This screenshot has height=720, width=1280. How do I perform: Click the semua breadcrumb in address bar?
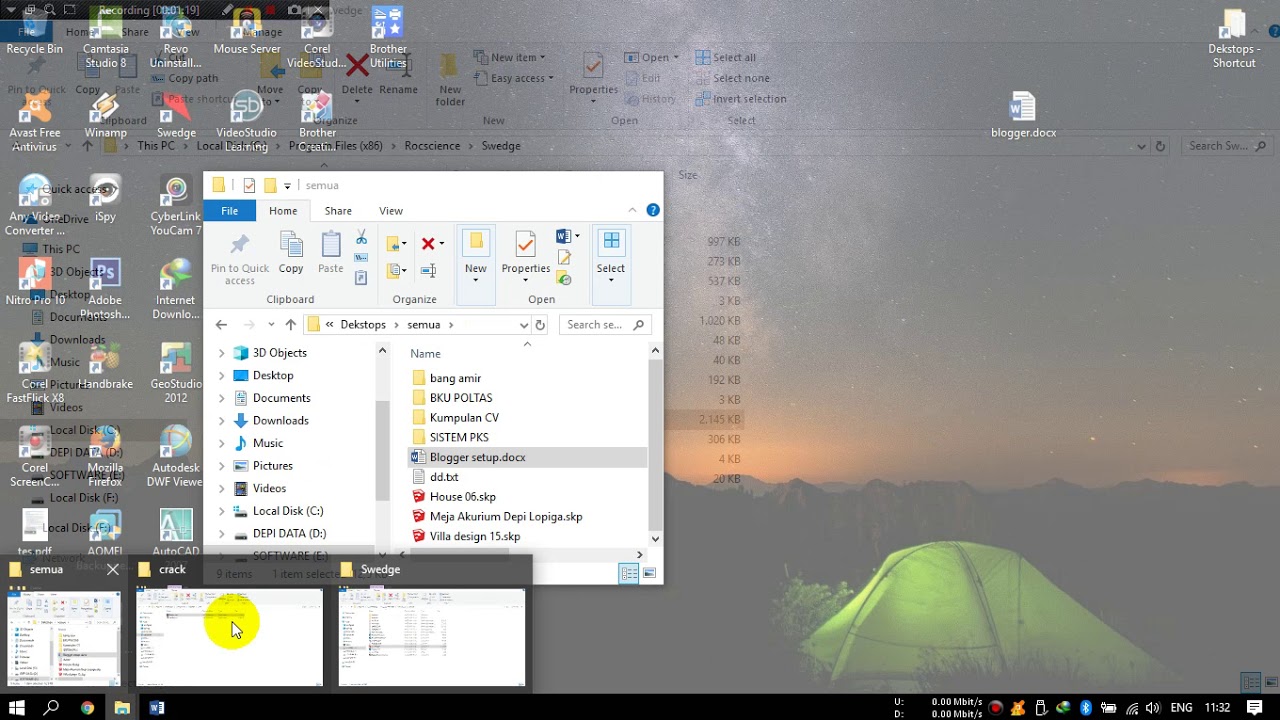point(424,325)
